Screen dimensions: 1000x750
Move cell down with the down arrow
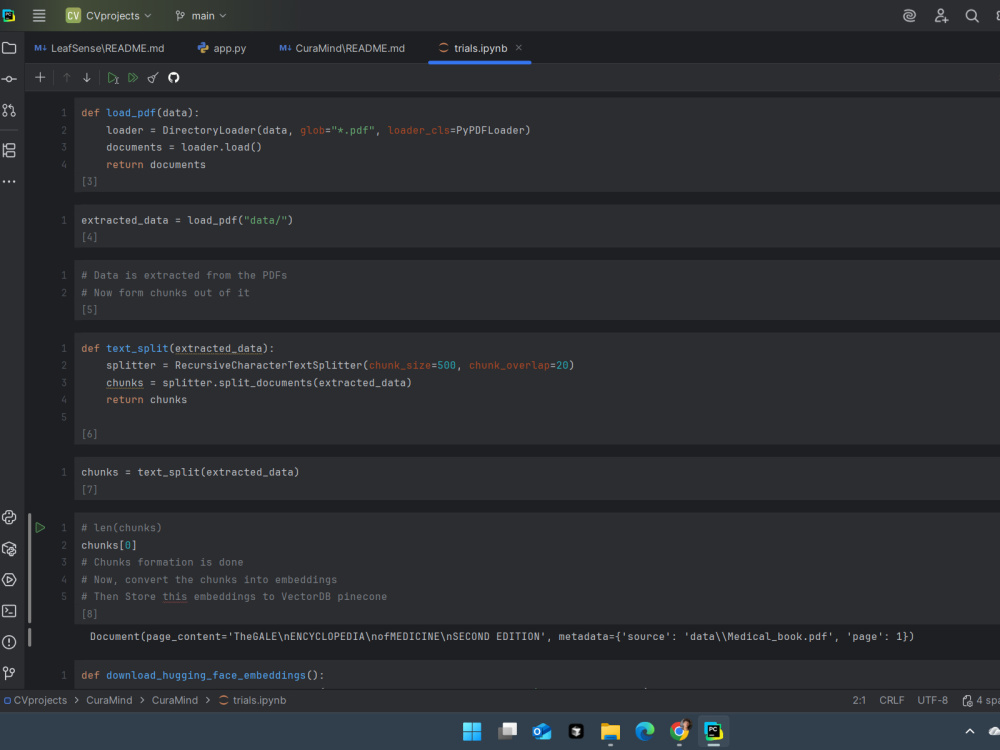click(87, 78)
